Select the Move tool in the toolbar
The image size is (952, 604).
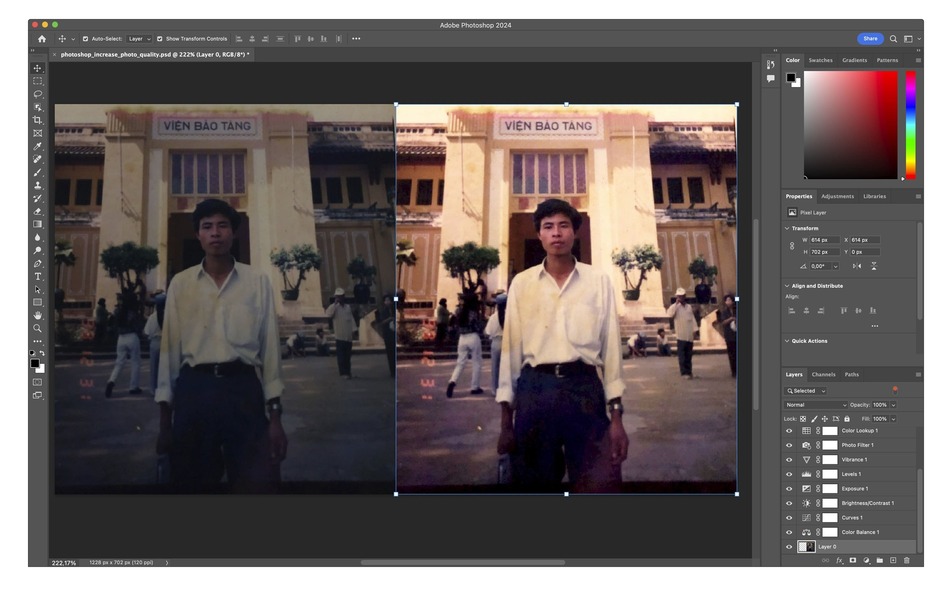click(x=38, y=68)
